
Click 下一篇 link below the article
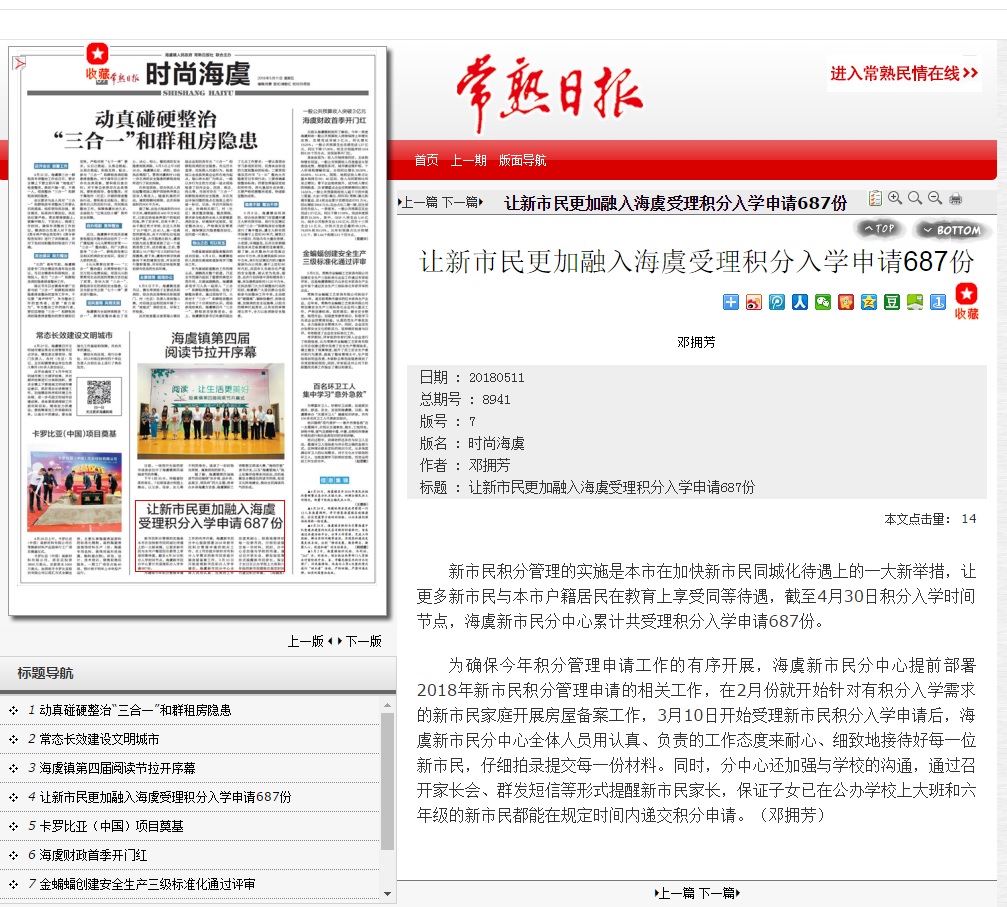click(718, 893)
